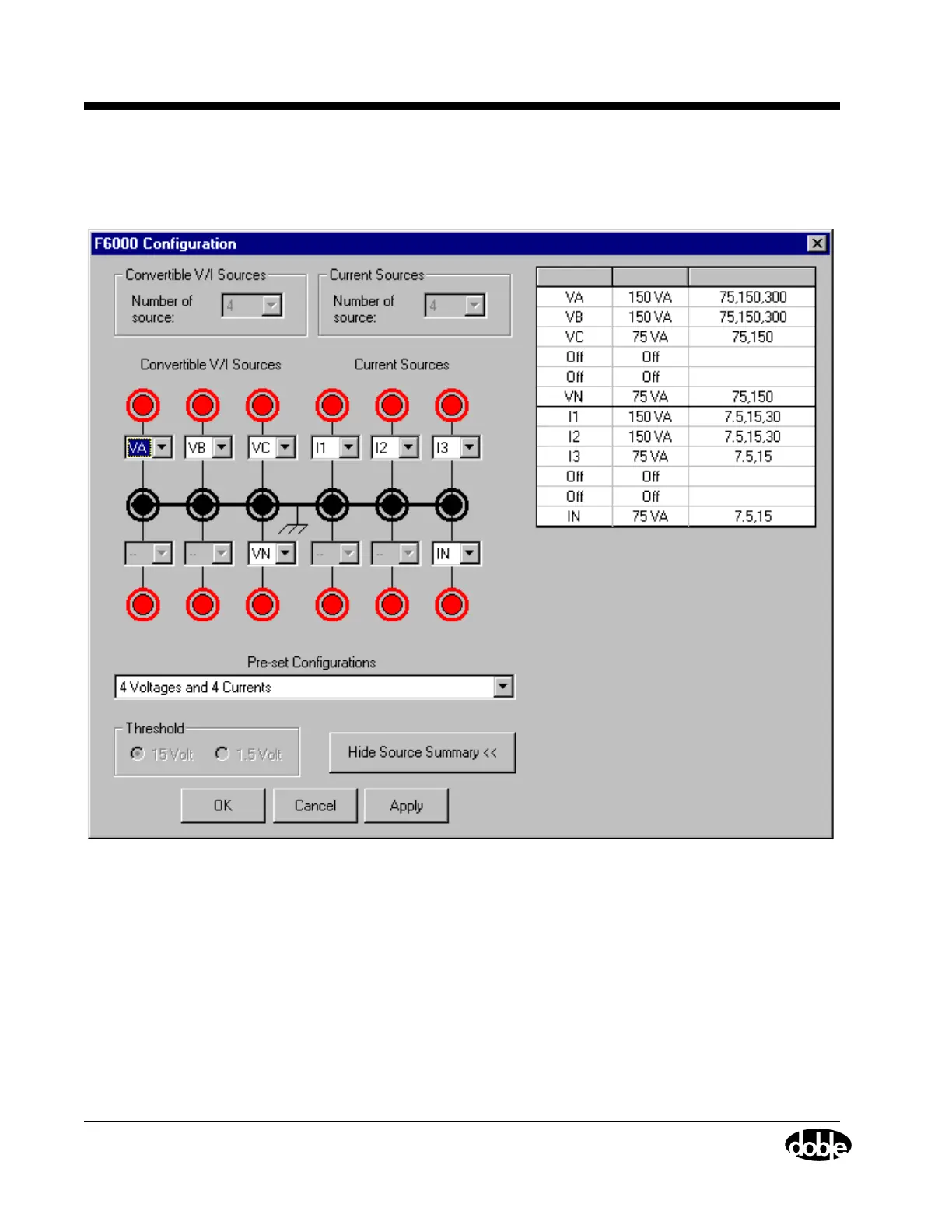Click the VA row in source summary

tap(676, 297)
